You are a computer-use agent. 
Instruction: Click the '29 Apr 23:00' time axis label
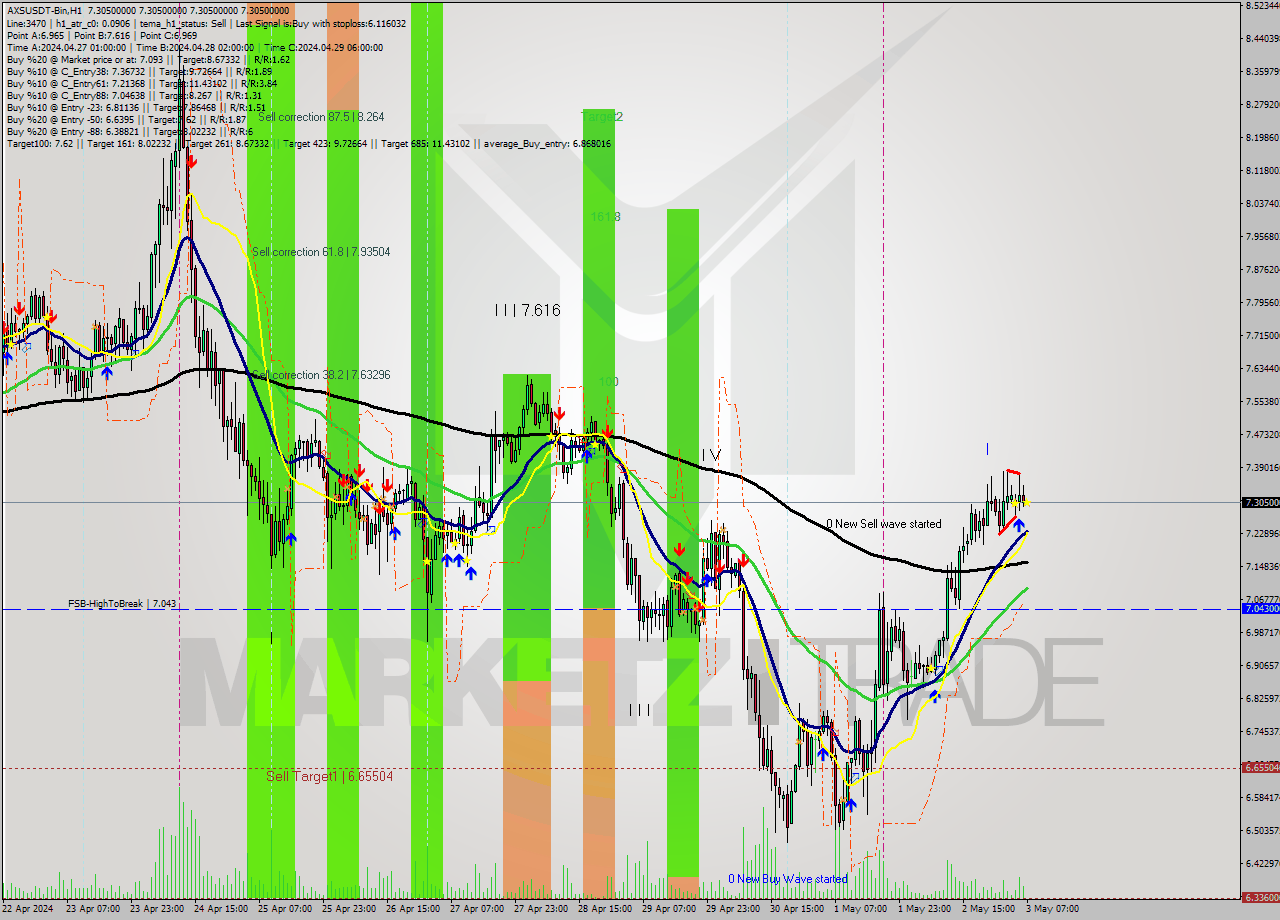(732, 909)
